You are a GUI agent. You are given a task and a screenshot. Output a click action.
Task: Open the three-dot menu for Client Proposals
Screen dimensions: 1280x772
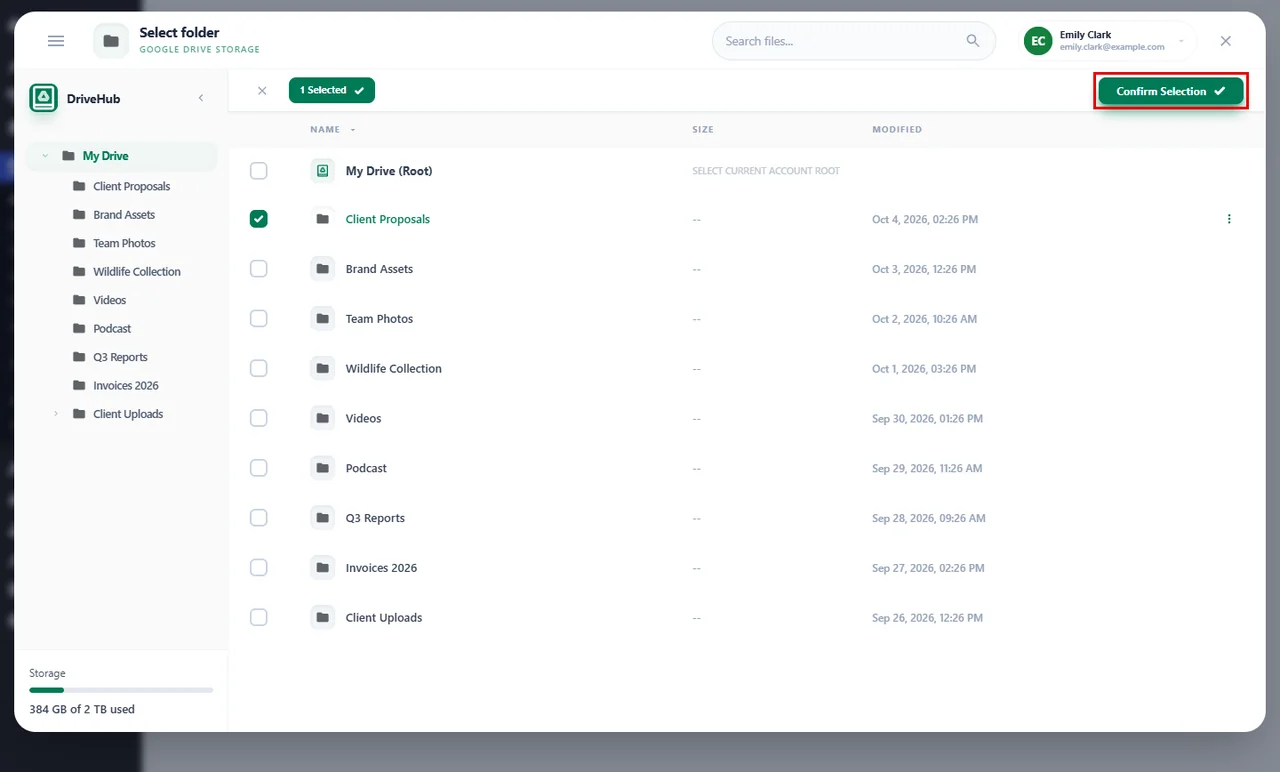point(1229,219)
